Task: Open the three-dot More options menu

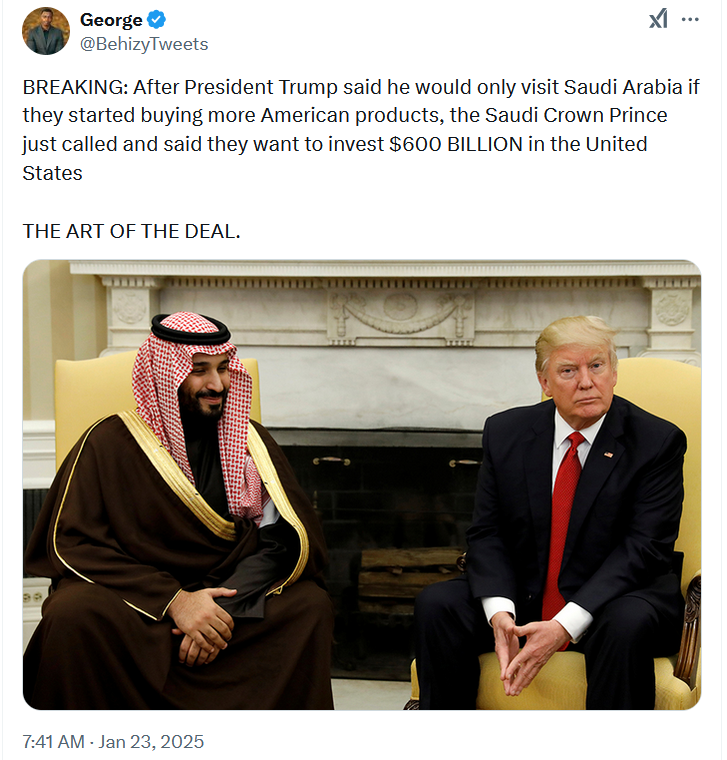Action: pos(690,19)
